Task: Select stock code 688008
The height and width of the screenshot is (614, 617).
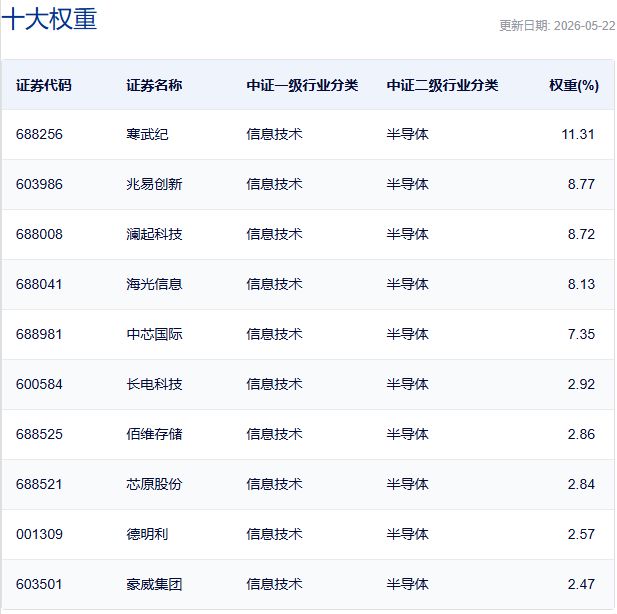Action: [x=39, y=234]
